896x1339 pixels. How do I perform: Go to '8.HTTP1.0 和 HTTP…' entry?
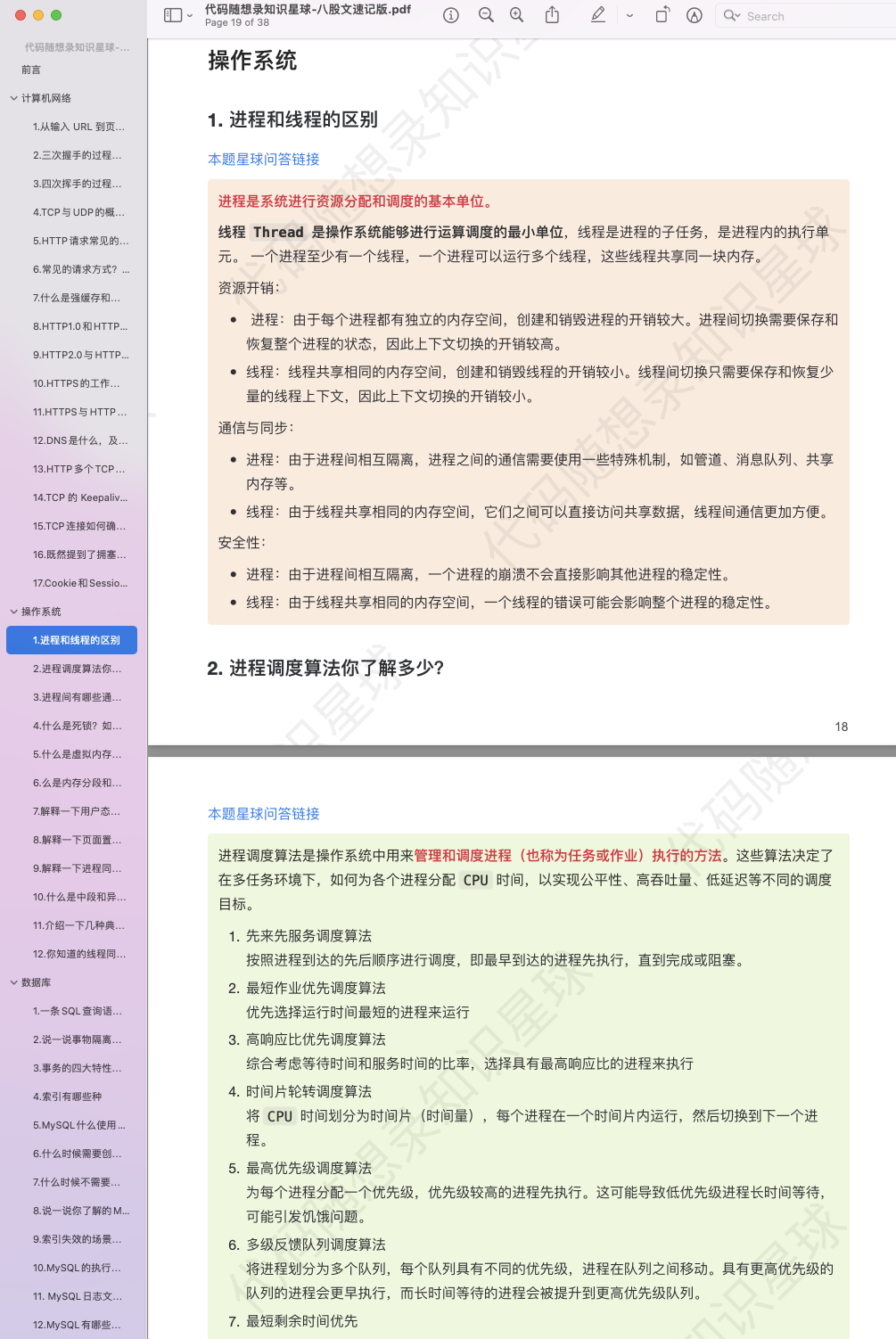tap(80, 326)
